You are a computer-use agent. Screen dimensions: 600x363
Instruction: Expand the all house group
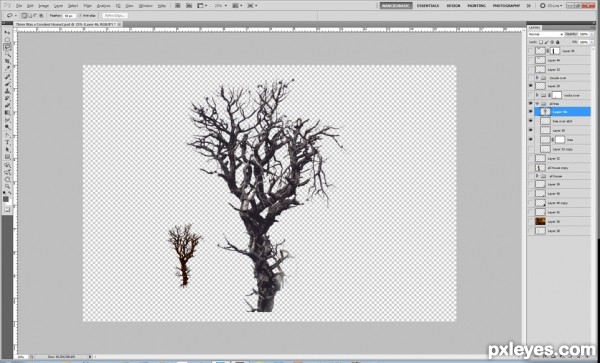[537, 176]
